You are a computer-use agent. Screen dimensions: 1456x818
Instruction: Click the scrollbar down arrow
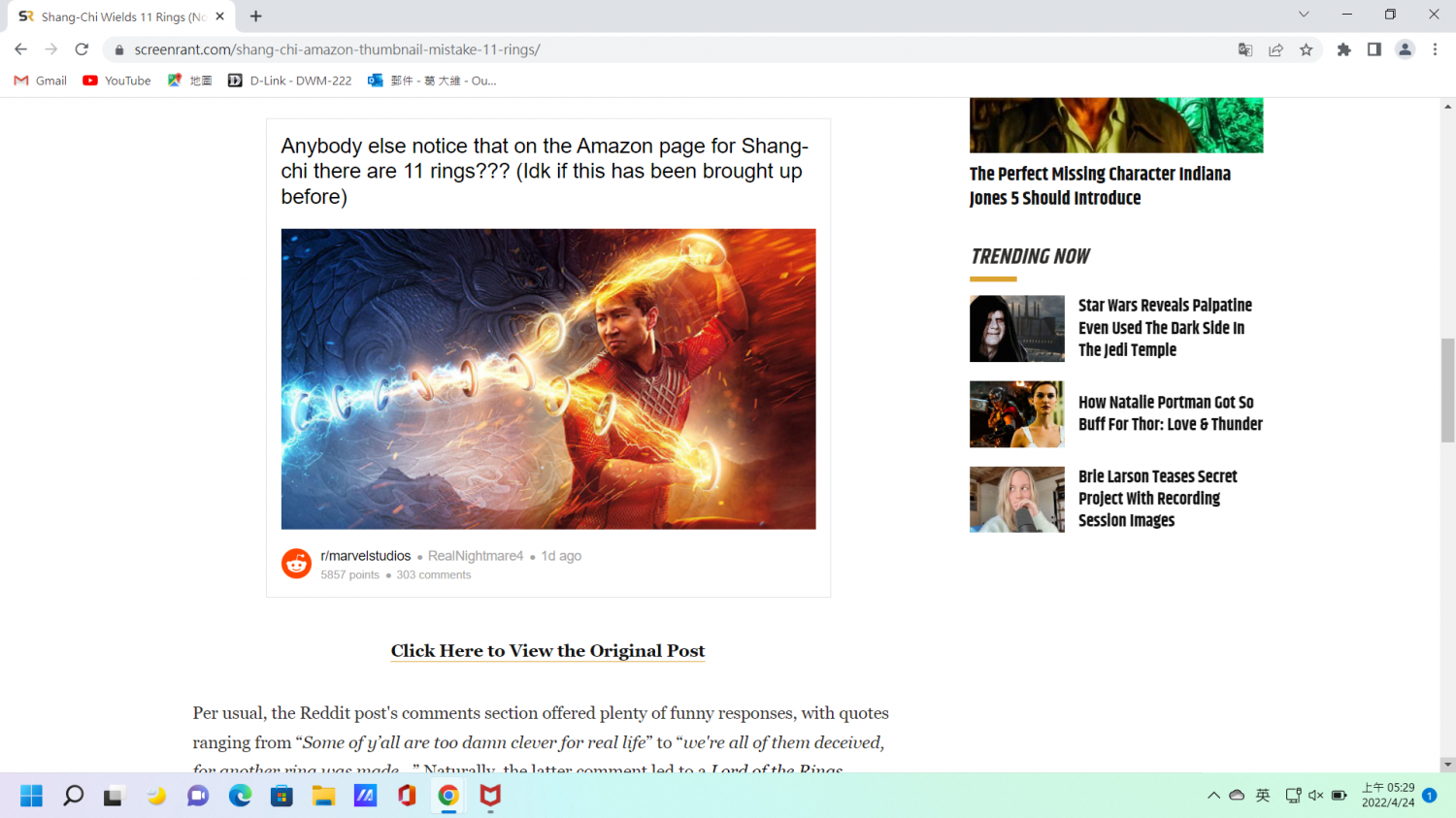click(x=1447, y=765)
